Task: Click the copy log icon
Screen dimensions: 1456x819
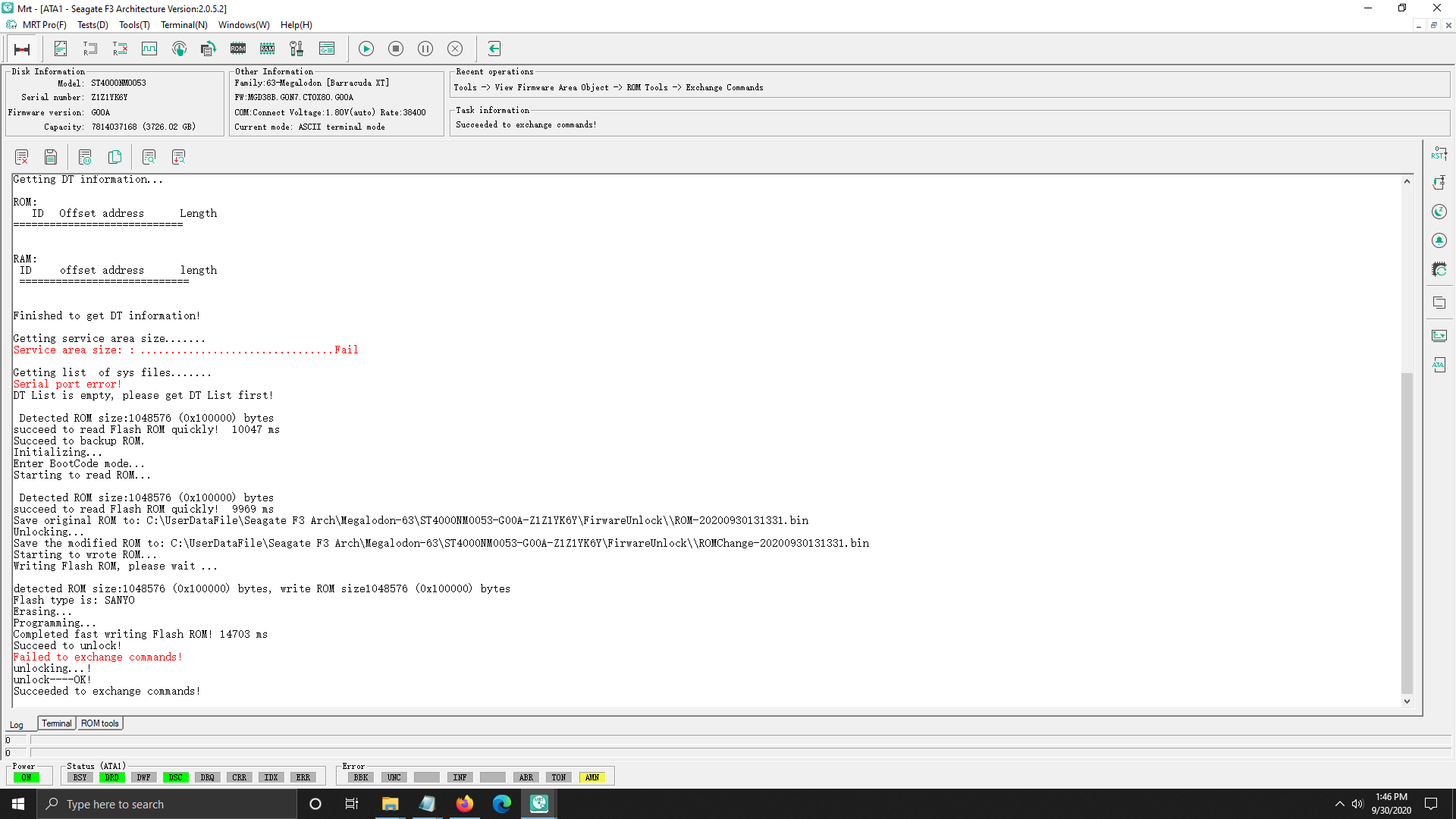Action: [115, 157]
